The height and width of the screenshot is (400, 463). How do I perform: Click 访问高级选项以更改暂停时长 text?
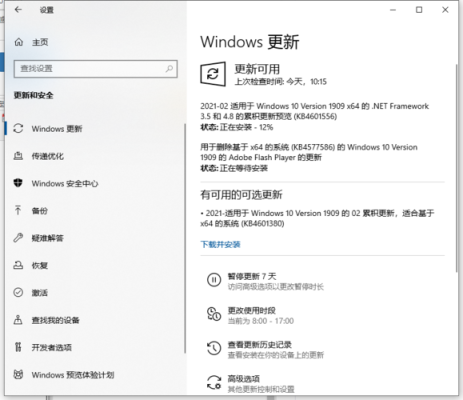click(x=276, y=287)
